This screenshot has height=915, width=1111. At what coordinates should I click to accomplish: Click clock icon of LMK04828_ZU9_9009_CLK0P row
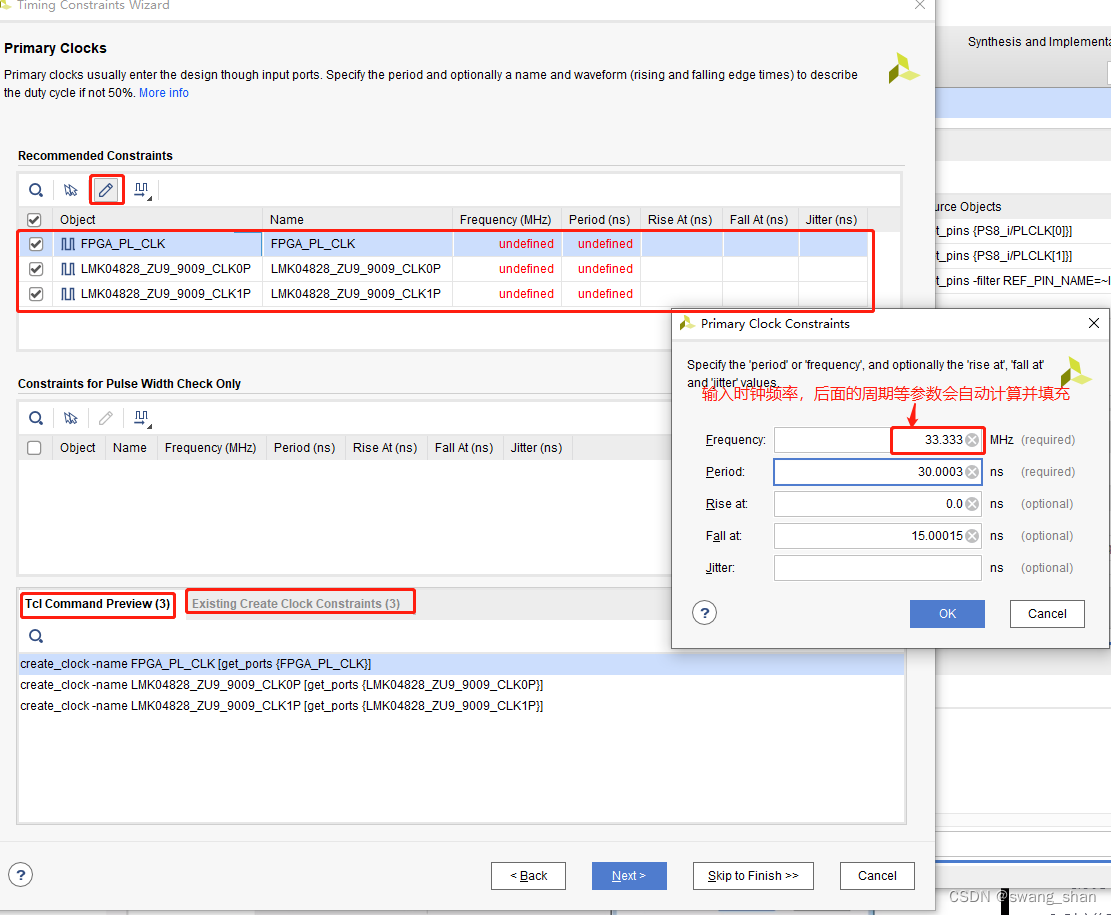pos(68,269)
